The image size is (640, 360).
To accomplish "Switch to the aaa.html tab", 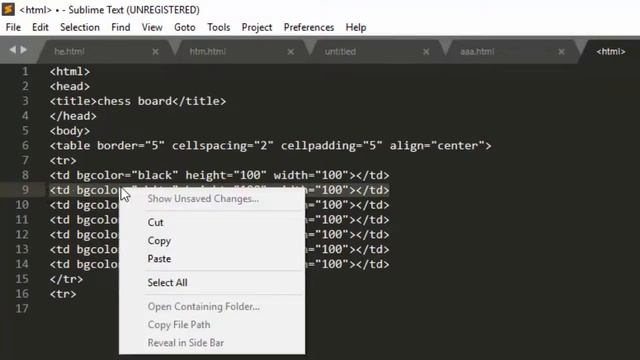I will 477,52.
